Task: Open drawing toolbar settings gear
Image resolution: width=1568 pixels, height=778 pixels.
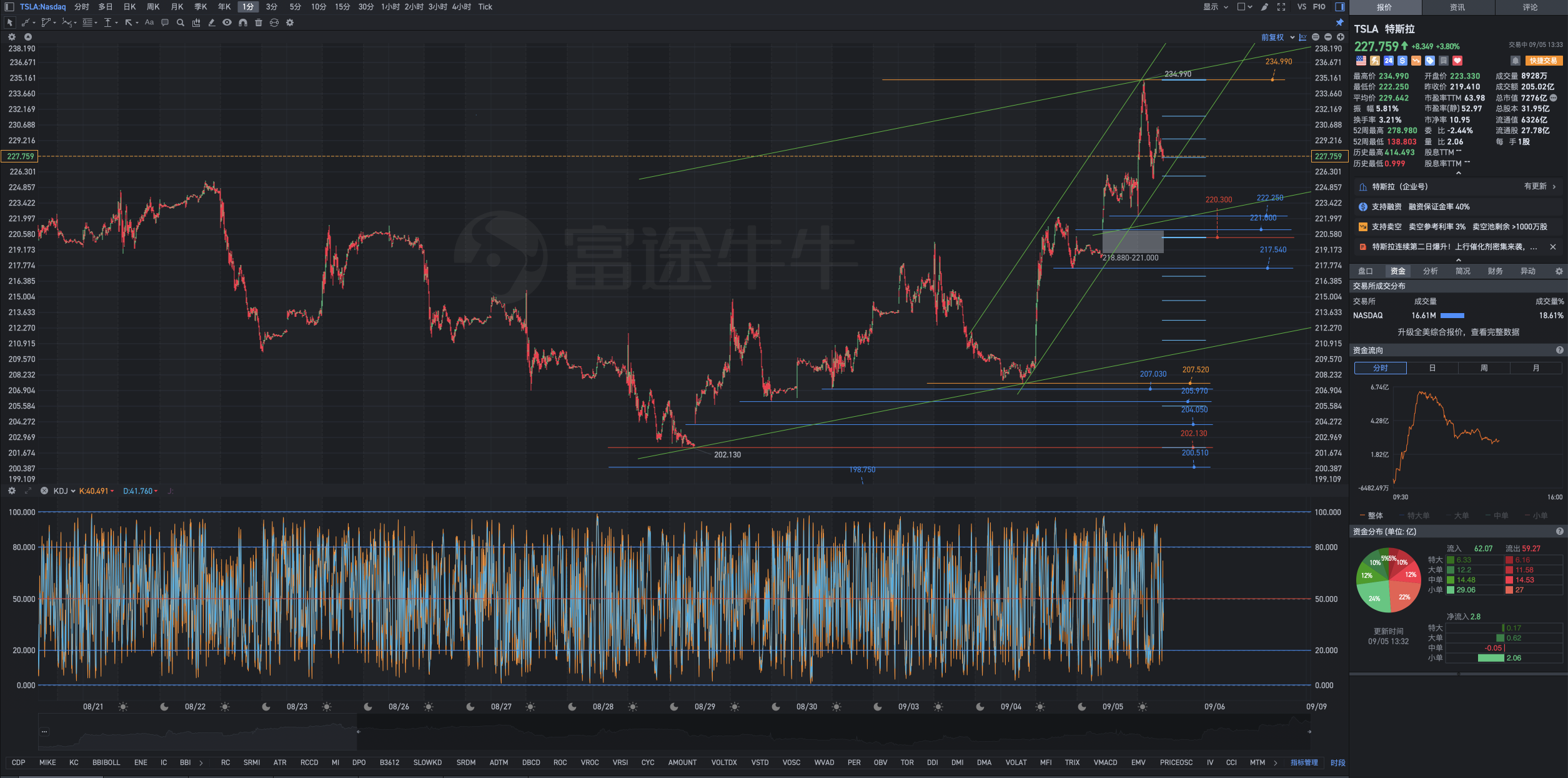Action: point(290,22)
